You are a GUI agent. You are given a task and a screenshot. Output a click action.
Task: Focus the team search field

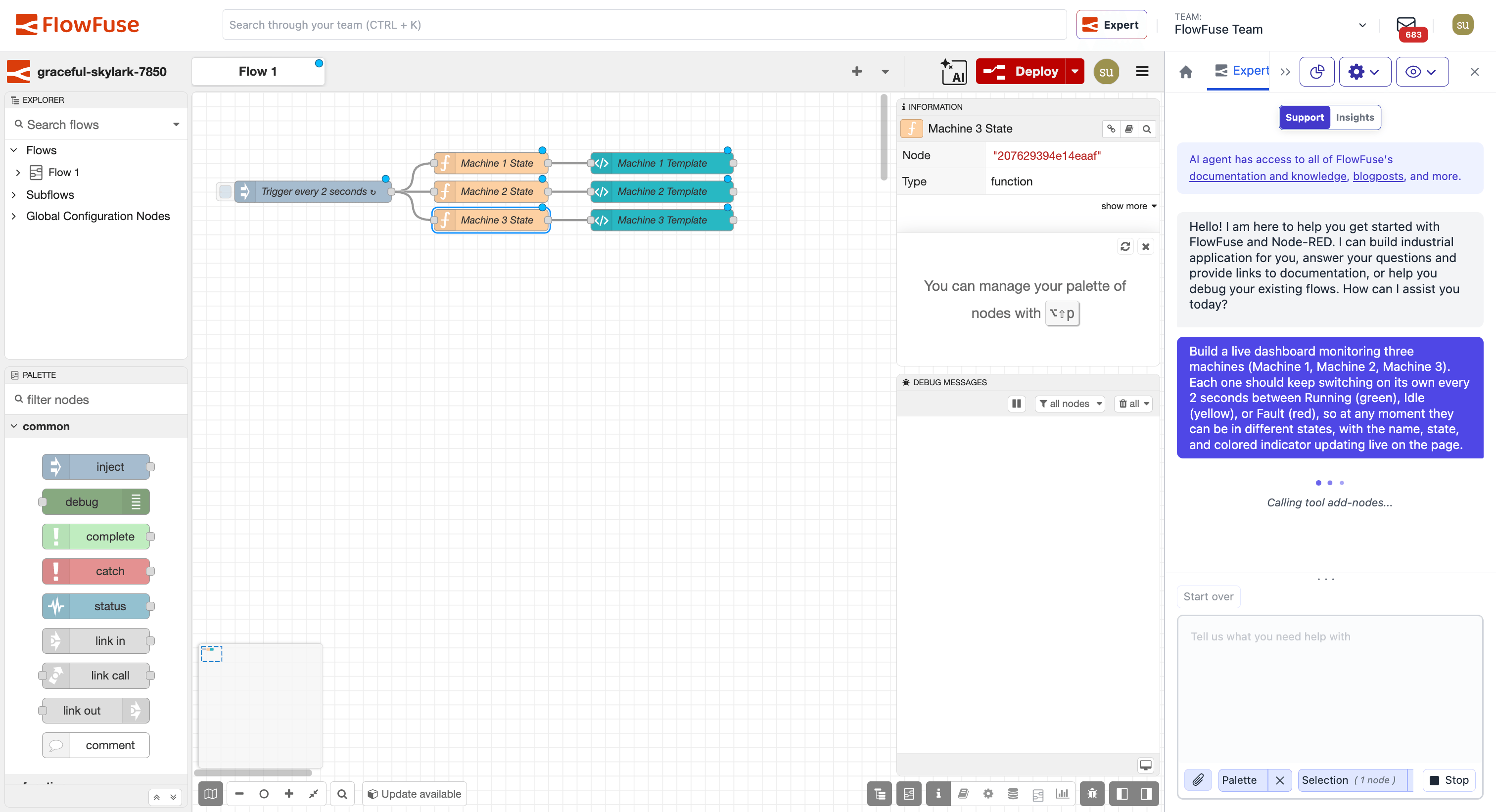644,24
